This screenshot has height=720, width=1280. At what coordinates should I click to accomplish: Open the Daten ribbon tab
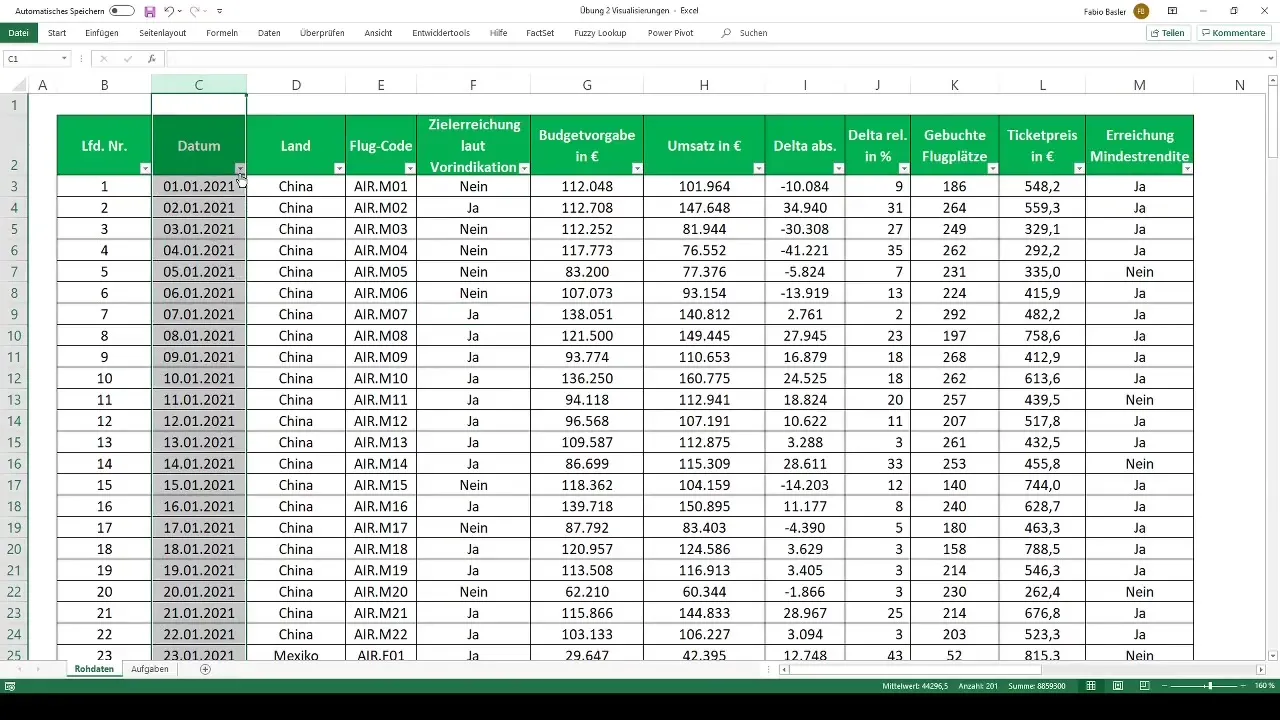tap(269, 33)
